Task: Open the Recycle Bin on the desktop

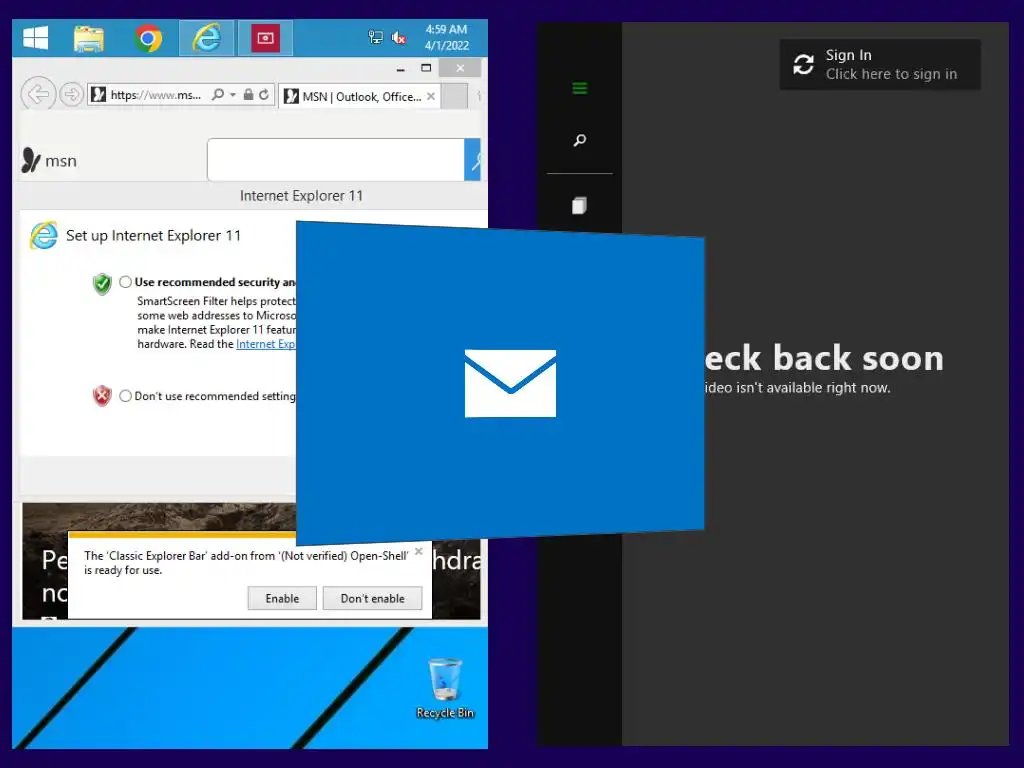Action: pos(445,688)
